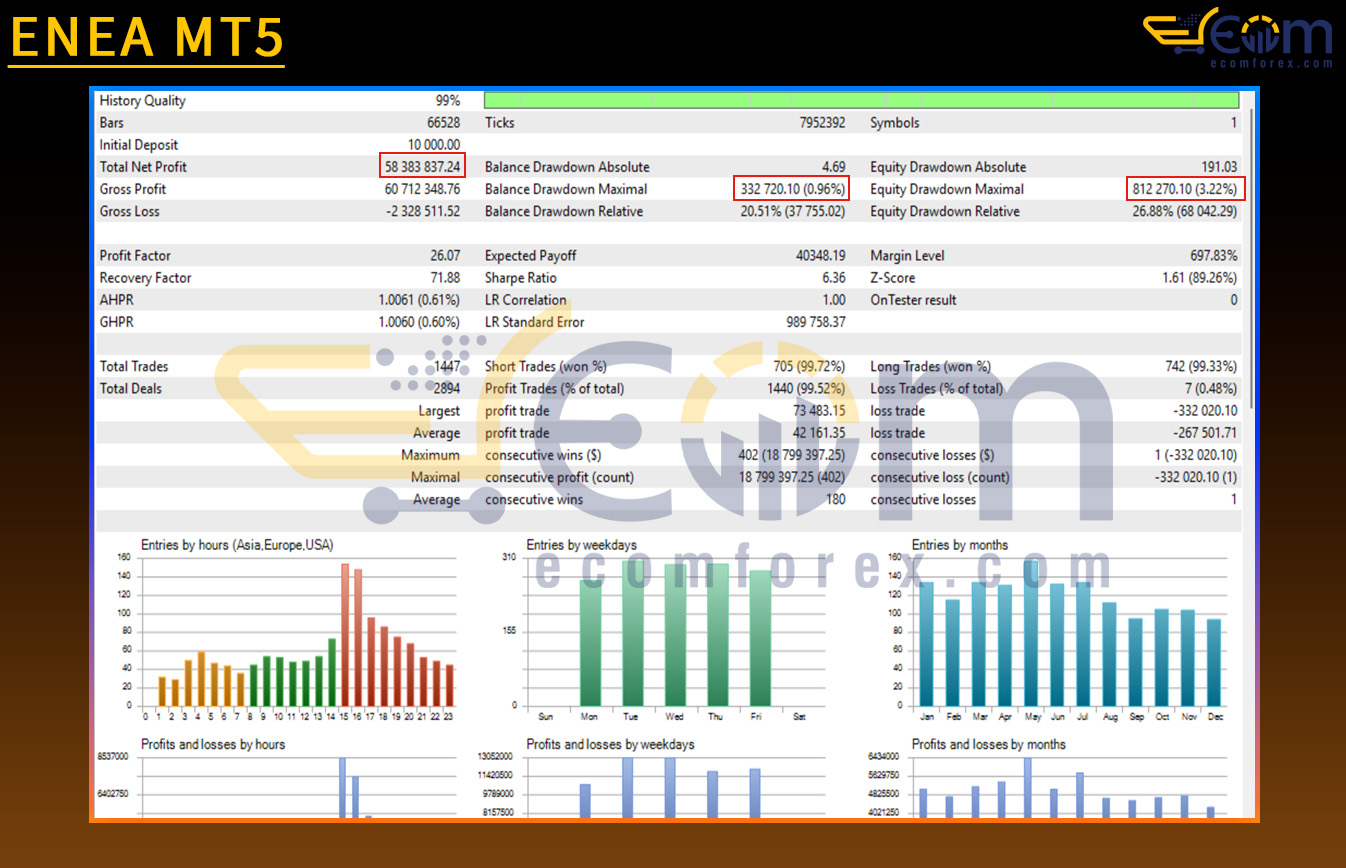Click the Sharpe Ratio value 6.36
Screen dimensions: 1346x868
[833, 278]
